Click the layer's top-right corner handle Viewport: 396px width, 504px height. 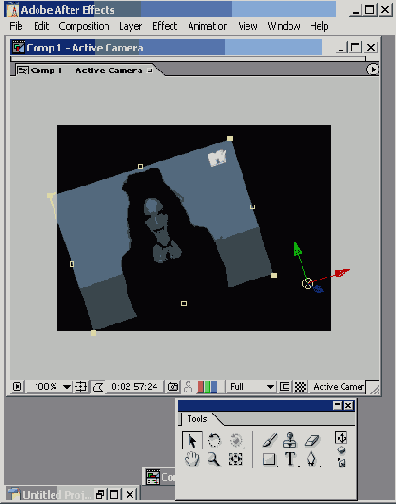(x=230, y=138)
